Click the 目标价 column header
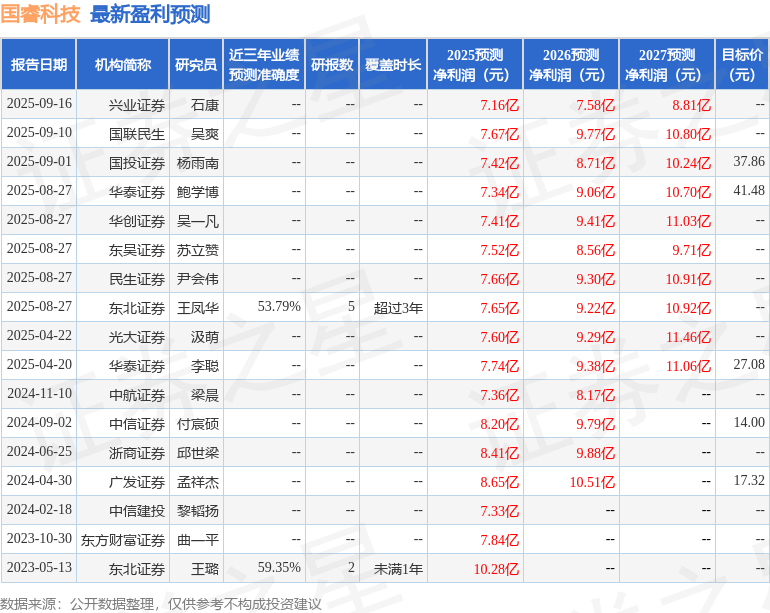The height and width of the screenshot is (613, 770). pos(742,64)
